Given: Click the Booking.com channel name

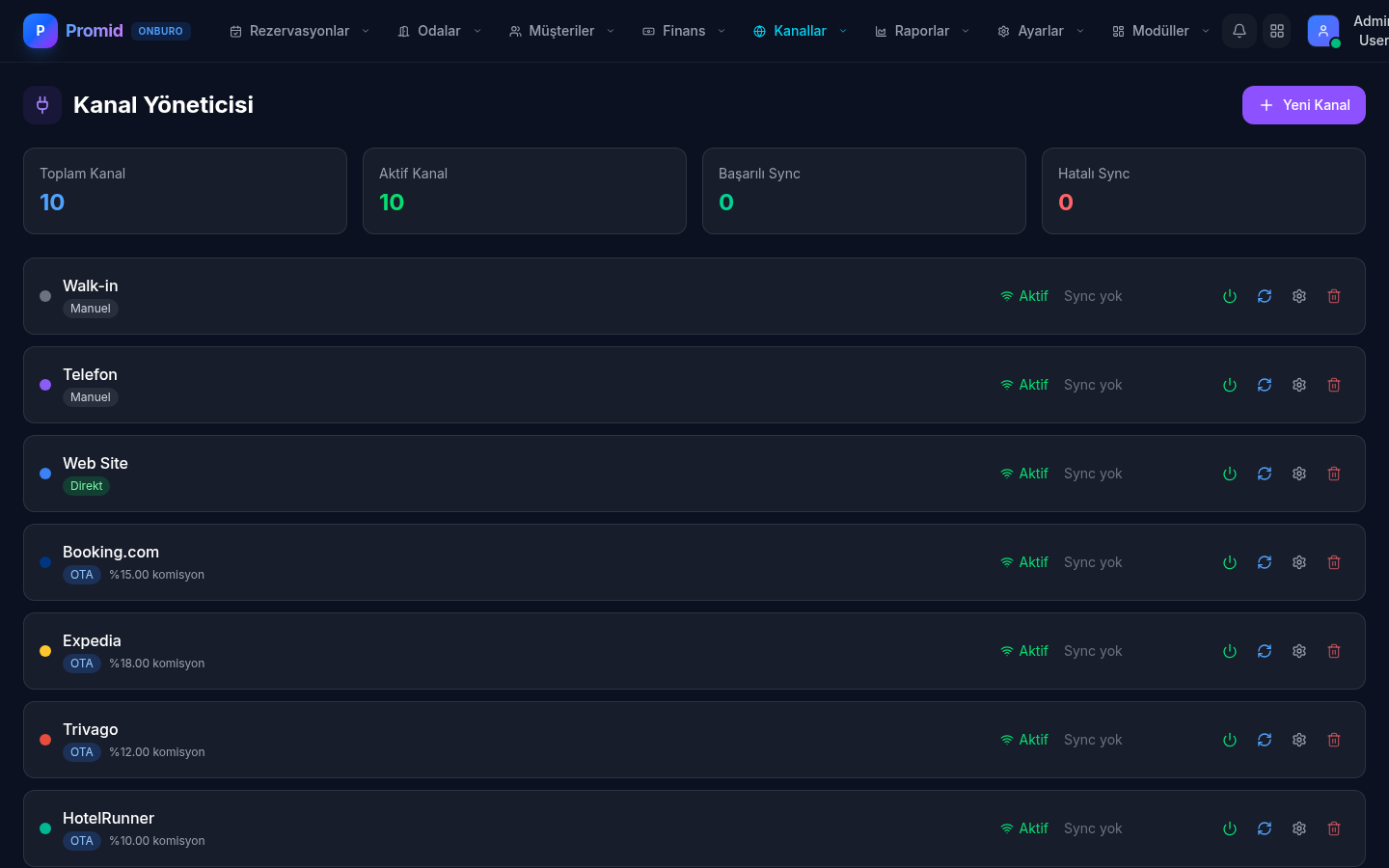Looking at the screenshot, I should coord(111,552).
